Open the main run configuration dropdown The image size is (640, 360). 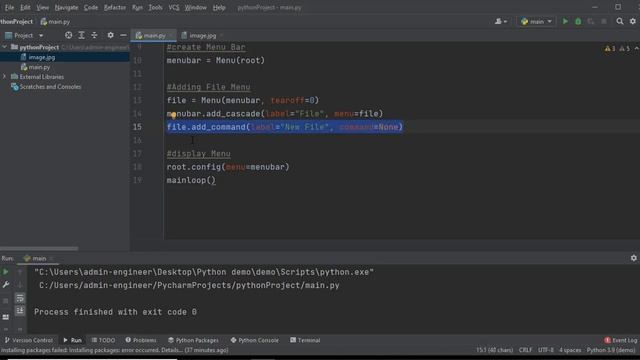536,21
